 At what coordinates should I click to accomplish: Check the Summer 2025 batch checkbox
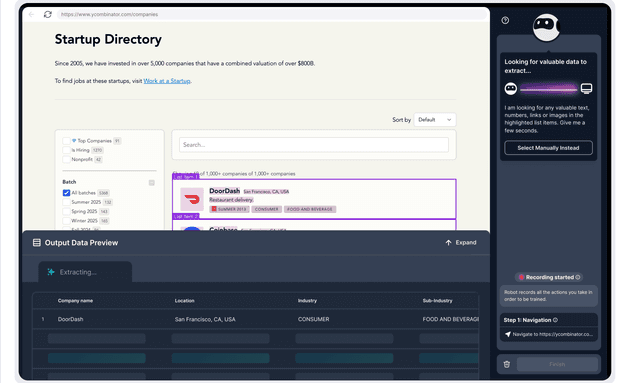pyautogui.click(x=66, y=202)
